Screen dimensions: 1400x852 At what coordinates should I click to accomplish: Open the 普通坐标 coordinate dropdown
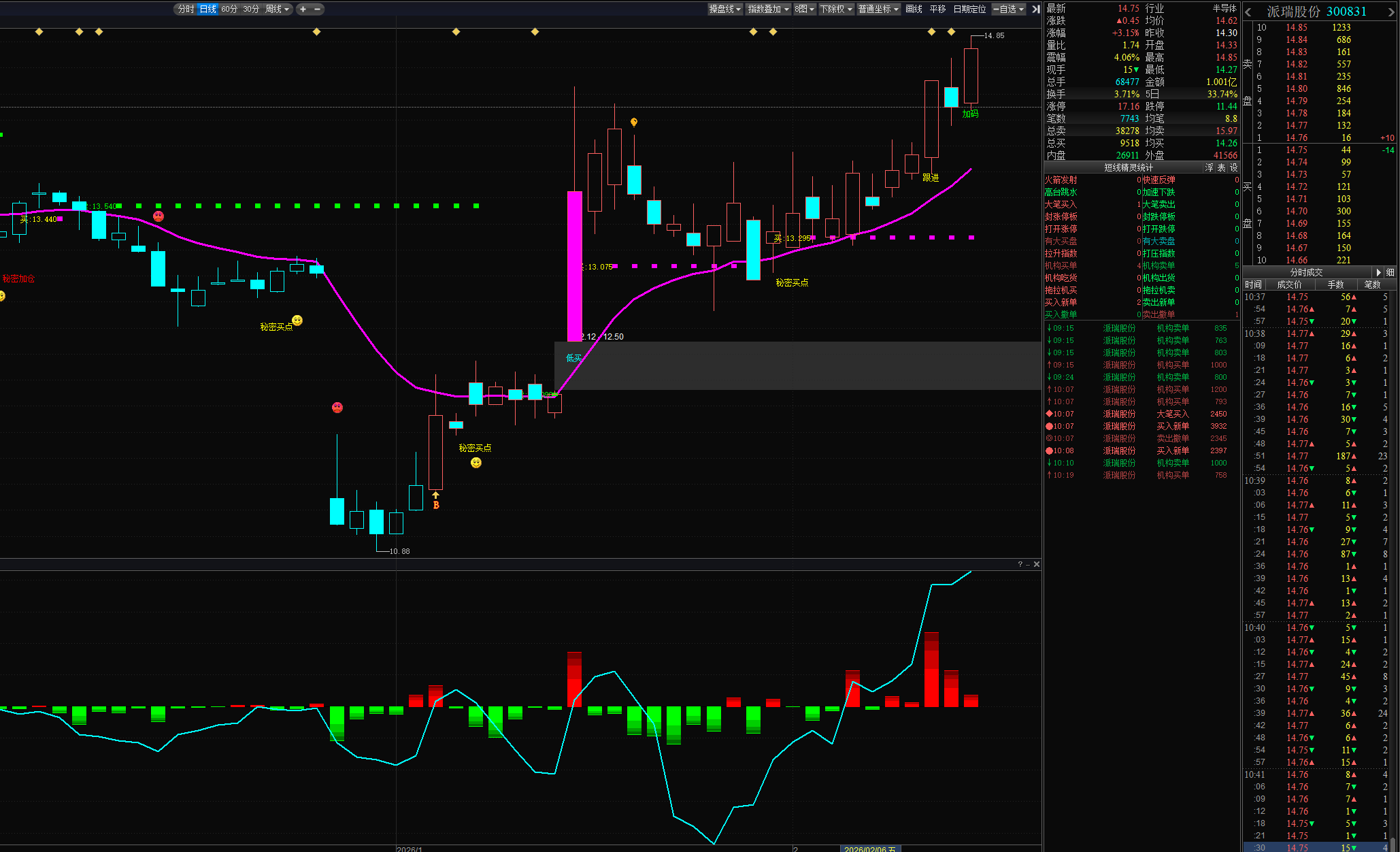(878, 9)
